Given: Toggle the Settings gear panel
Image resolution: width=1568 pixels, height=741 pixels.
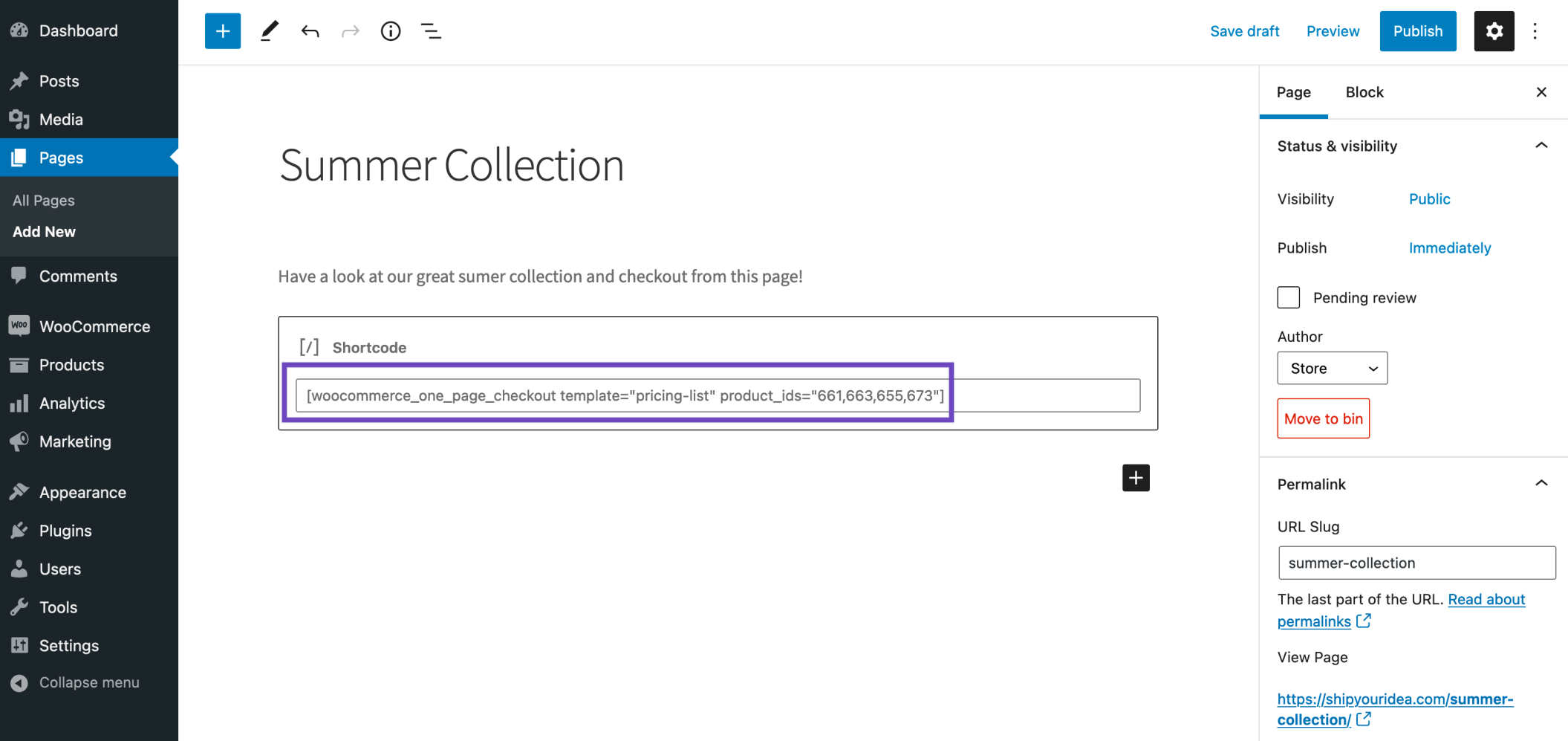Looking at the screenshot, I should click(x=1494, y=31).
